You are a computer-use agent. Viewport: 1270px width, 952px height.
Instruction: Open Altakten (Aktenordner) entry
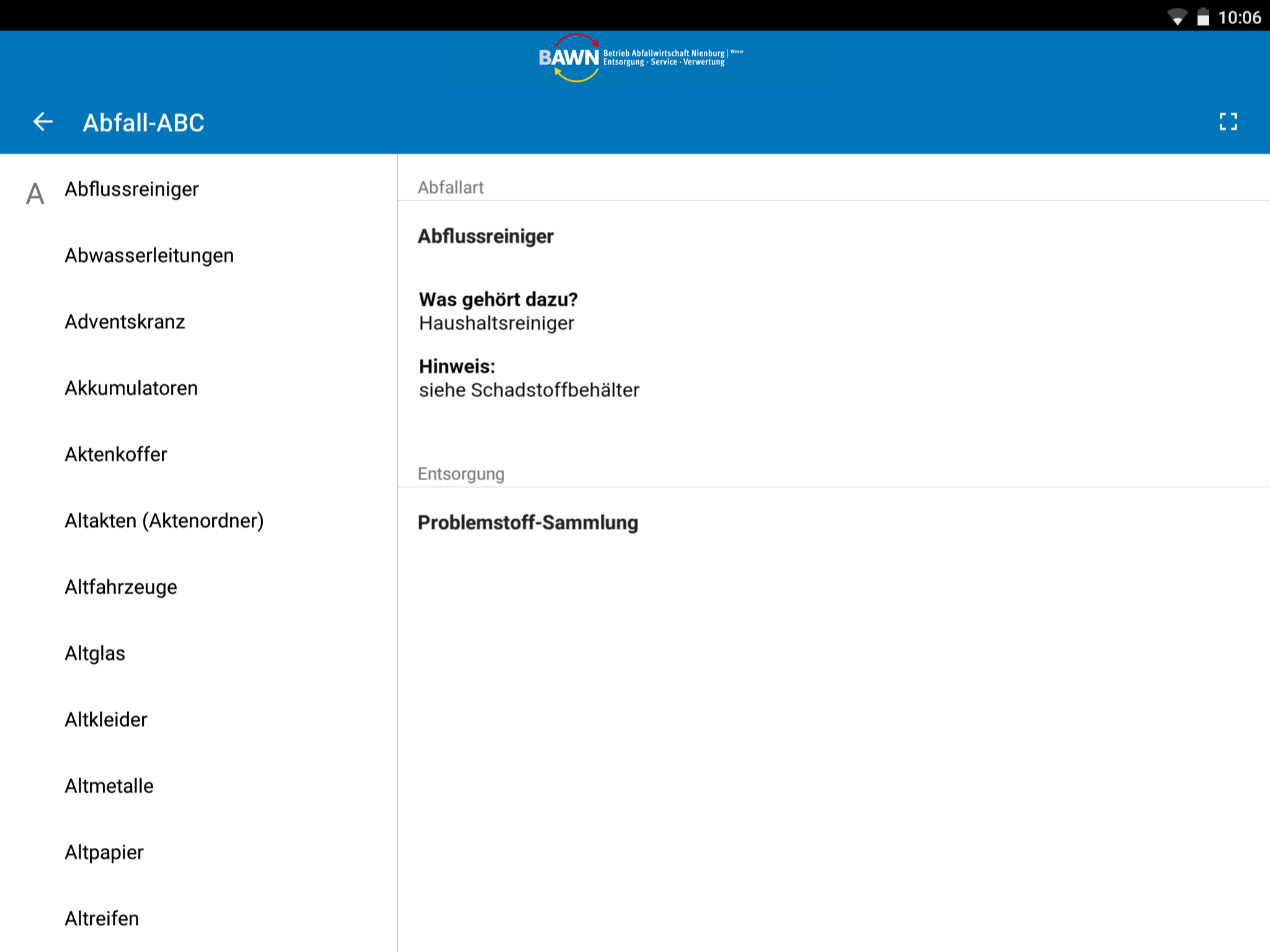coord(164,521)
